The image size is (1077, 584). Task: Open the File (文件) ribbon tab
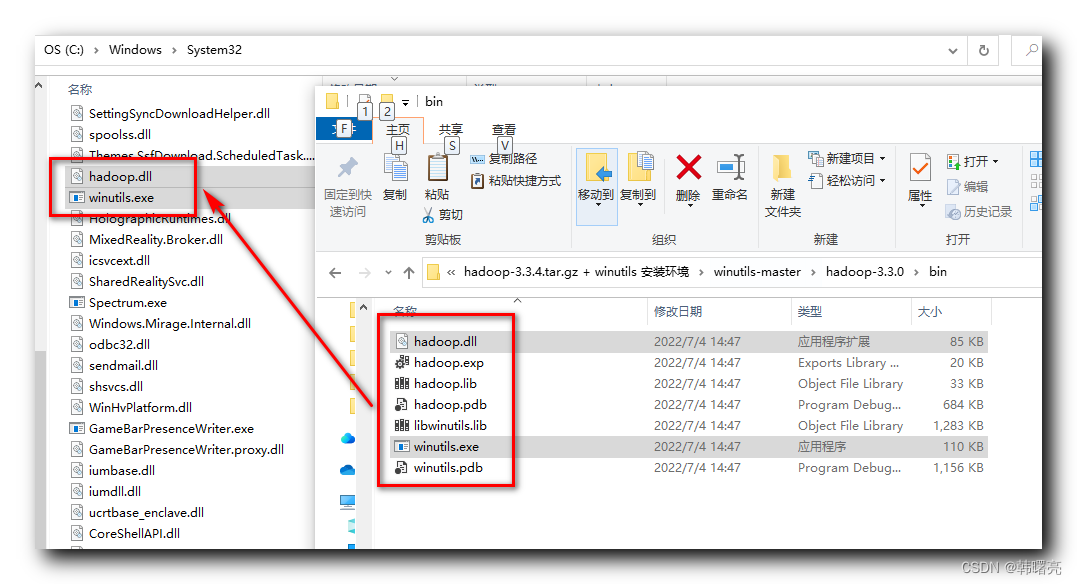(x=343, y=128)
